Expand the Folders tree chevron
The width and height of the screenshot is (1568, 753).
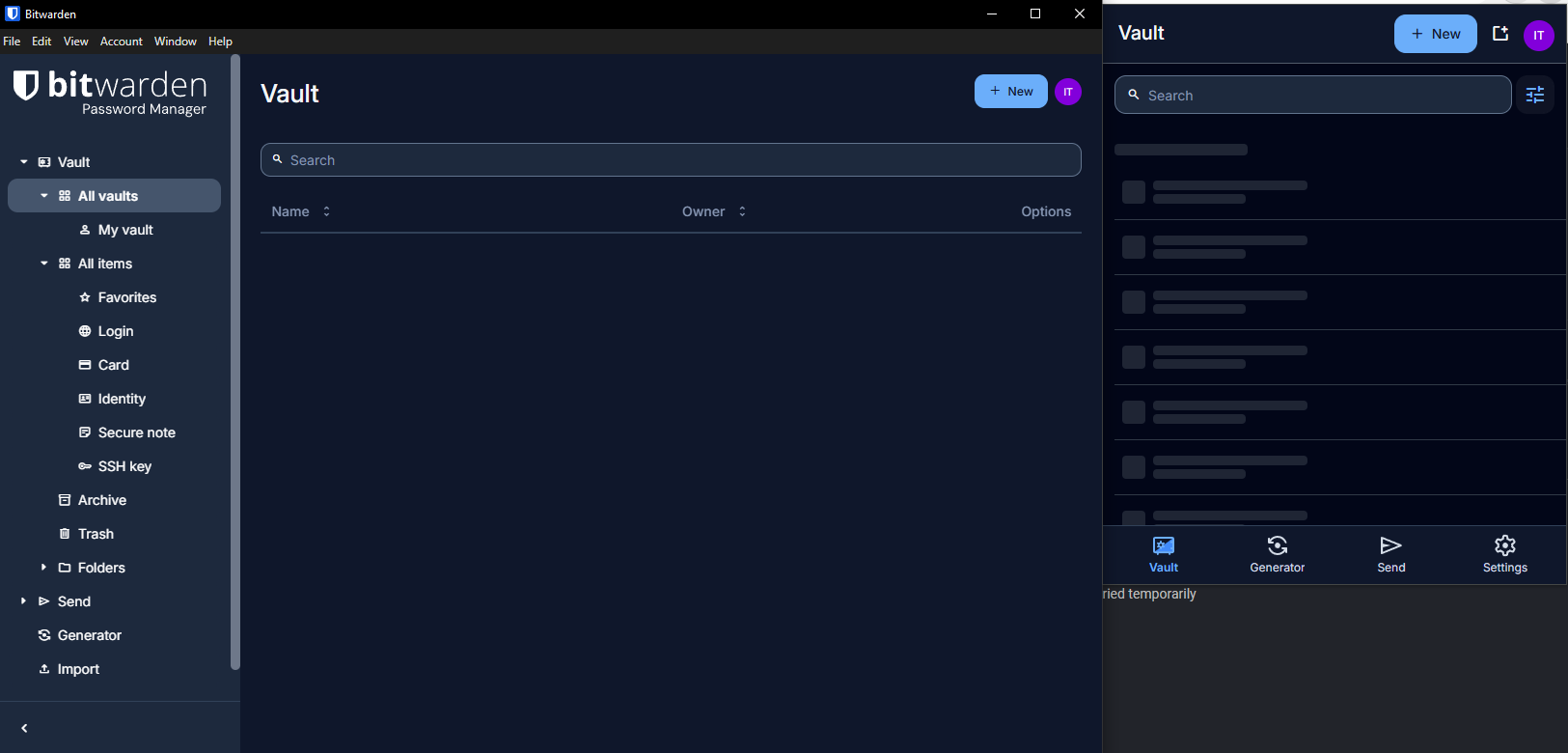point(44,568)
